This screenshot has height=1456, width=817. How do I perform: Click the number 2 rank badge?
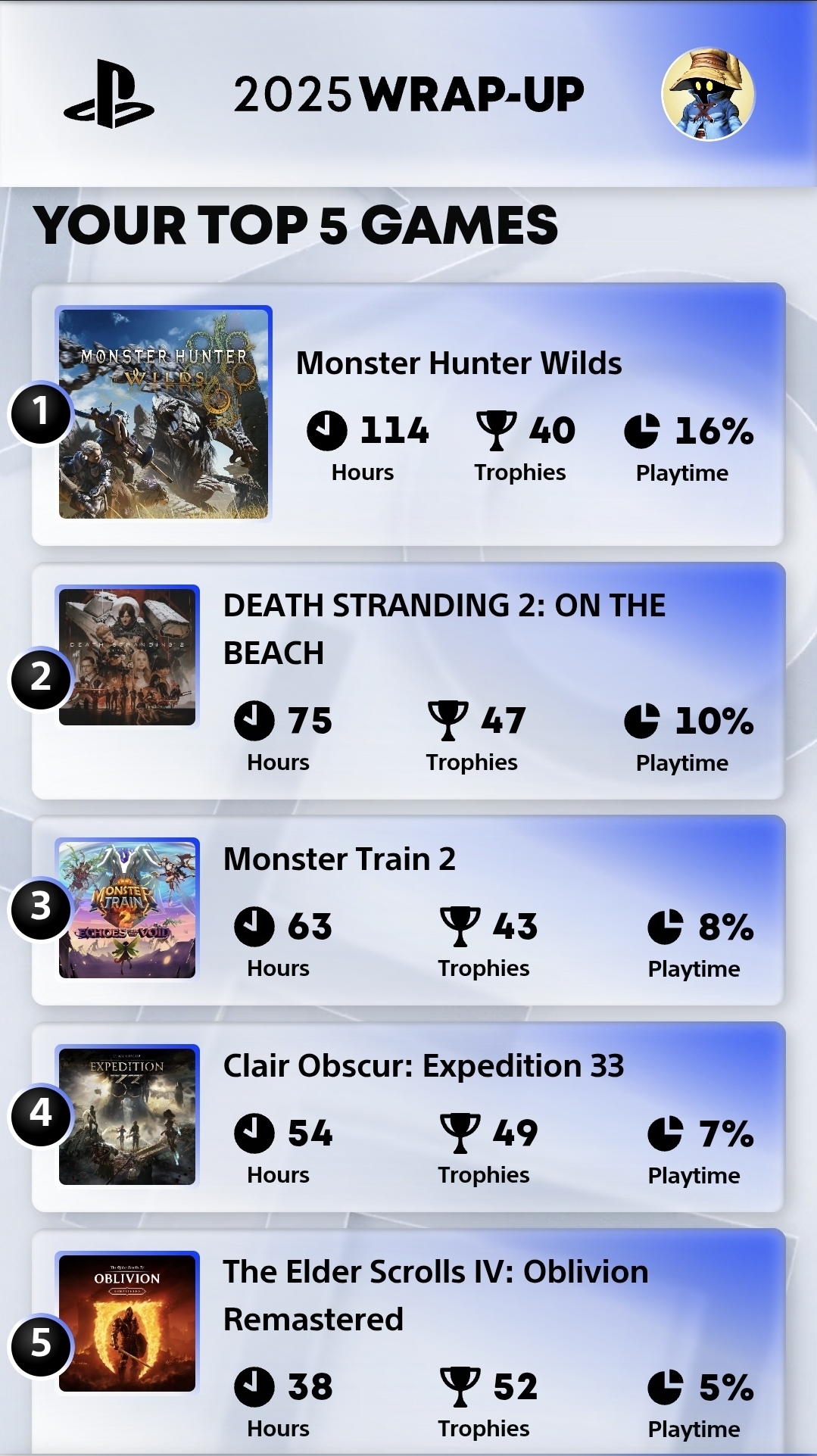pos(40,678)
